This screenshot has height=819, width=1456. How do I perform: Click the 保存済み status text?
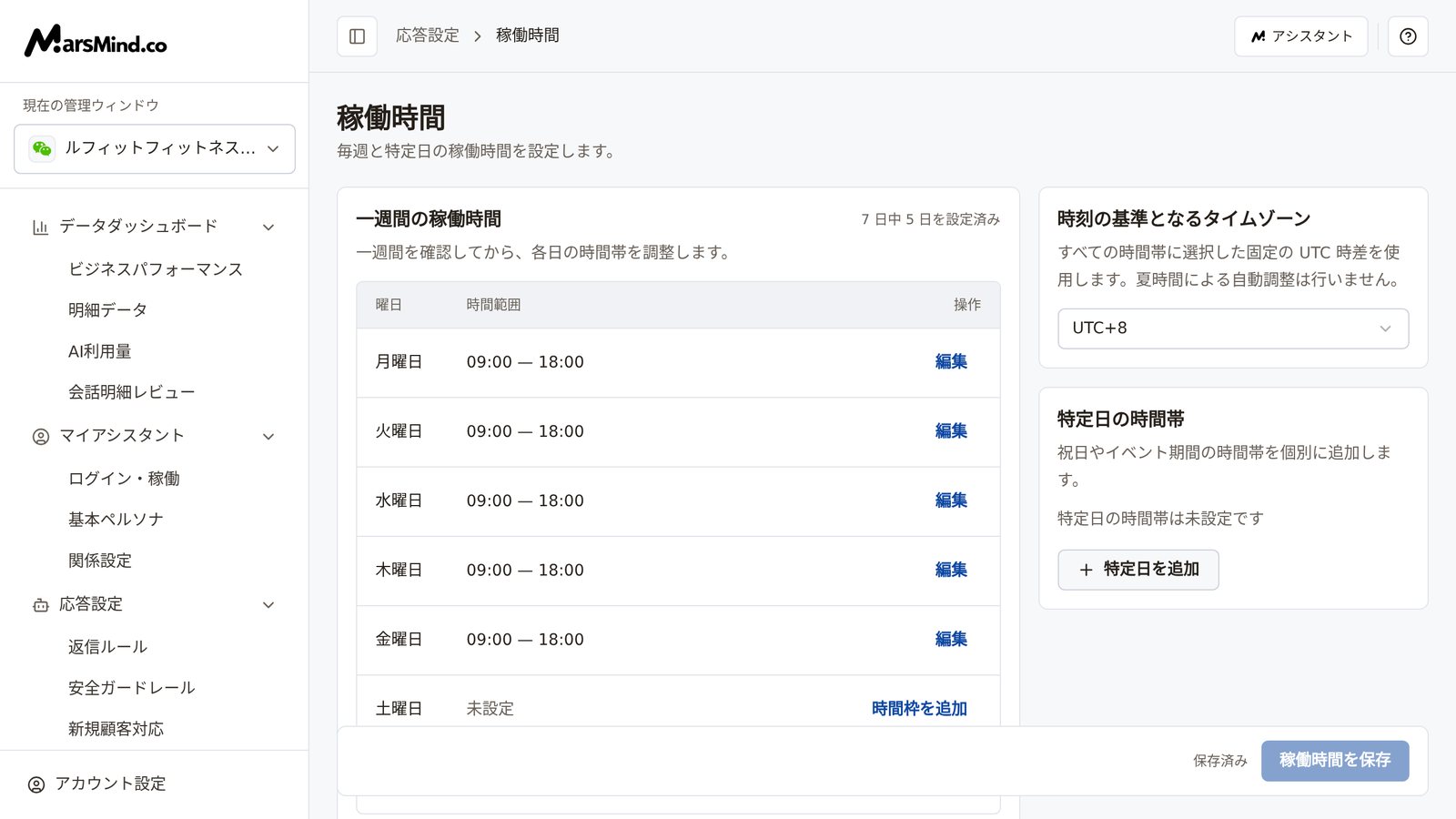coord(1220,761)
